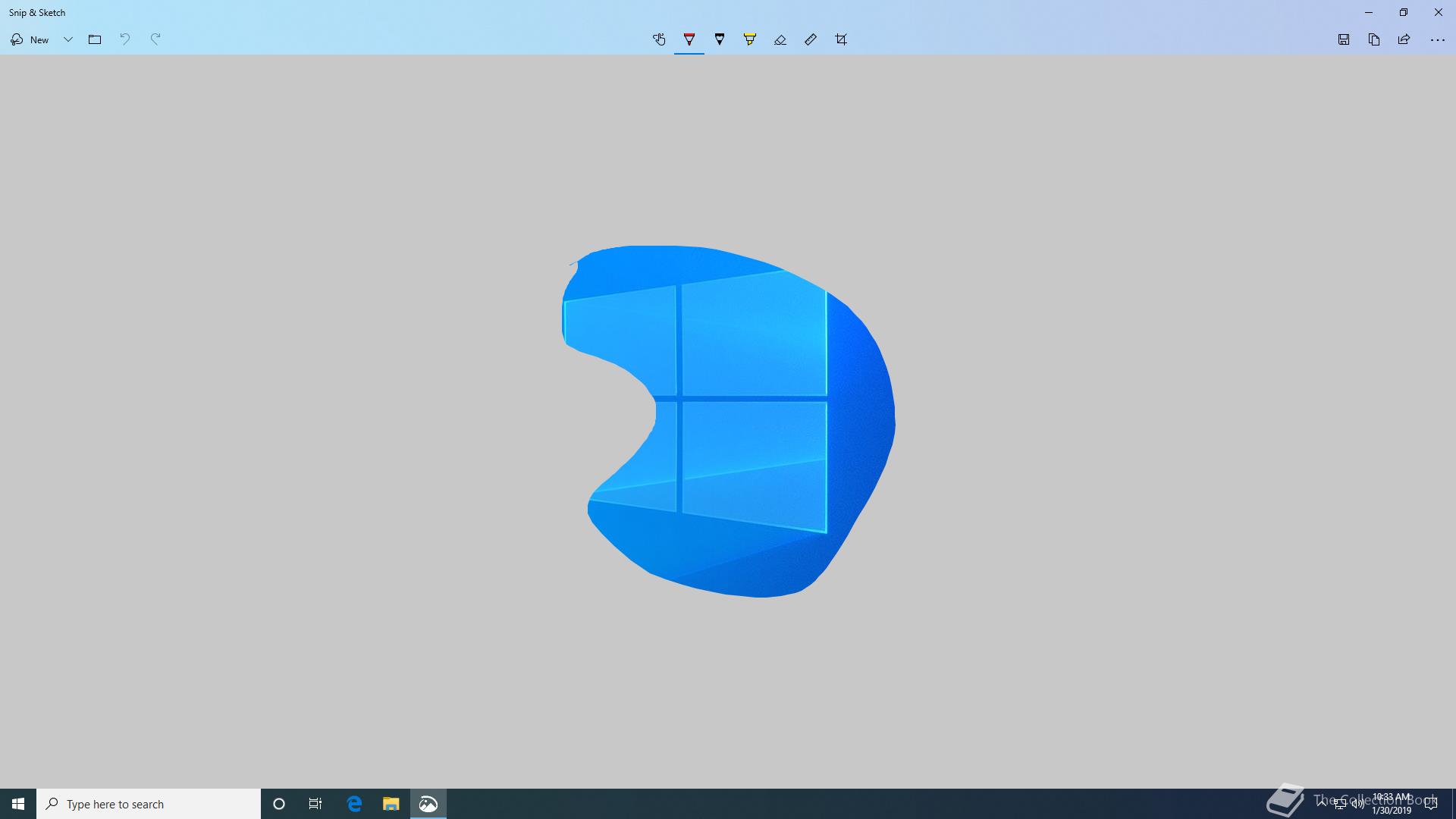Select the Eraser tool
The height and width of the screenshot is (819, 1456).
pyautogui.click(x=780, y=39)
